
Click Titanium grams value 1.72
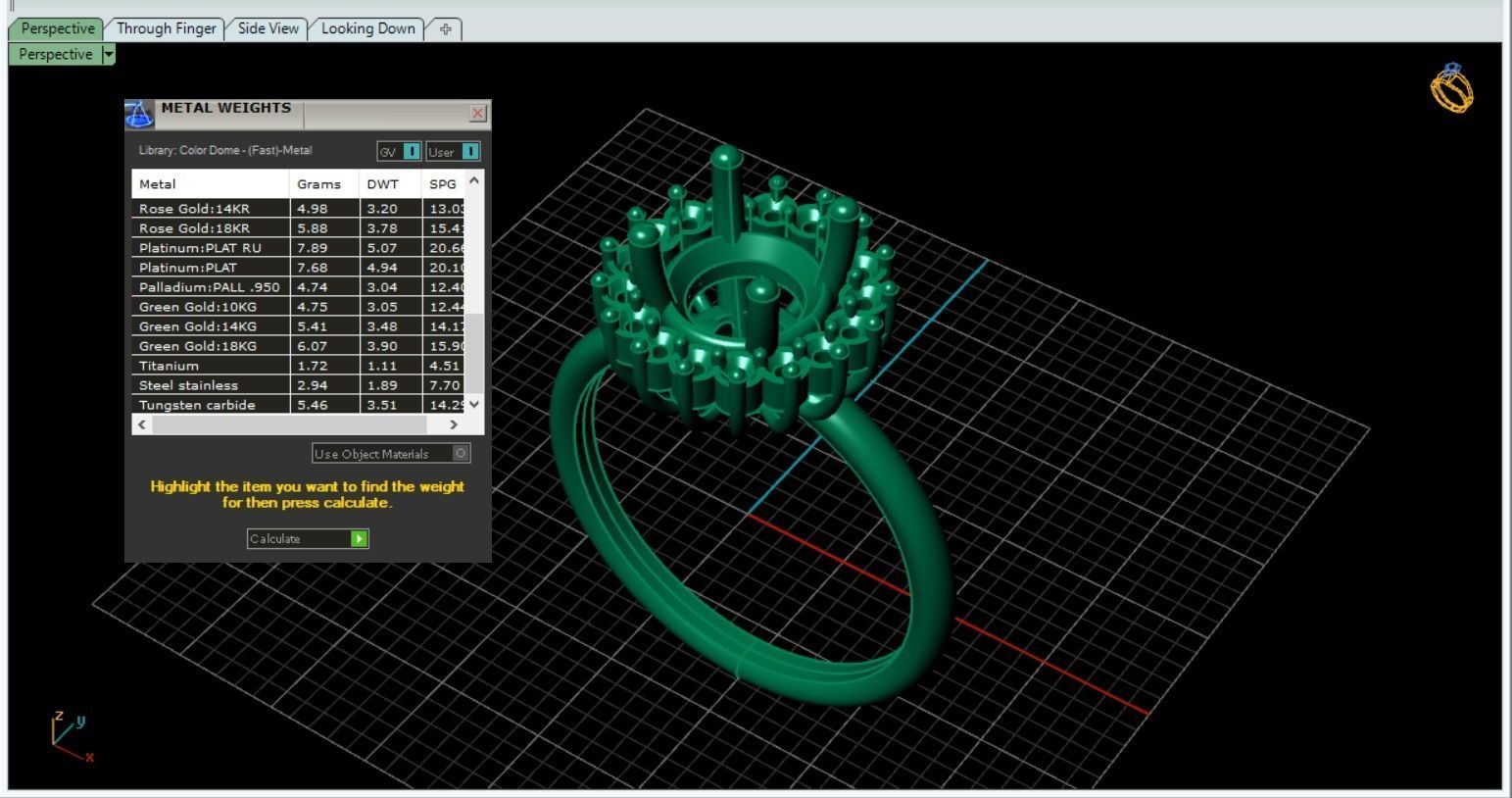[312, 366]
